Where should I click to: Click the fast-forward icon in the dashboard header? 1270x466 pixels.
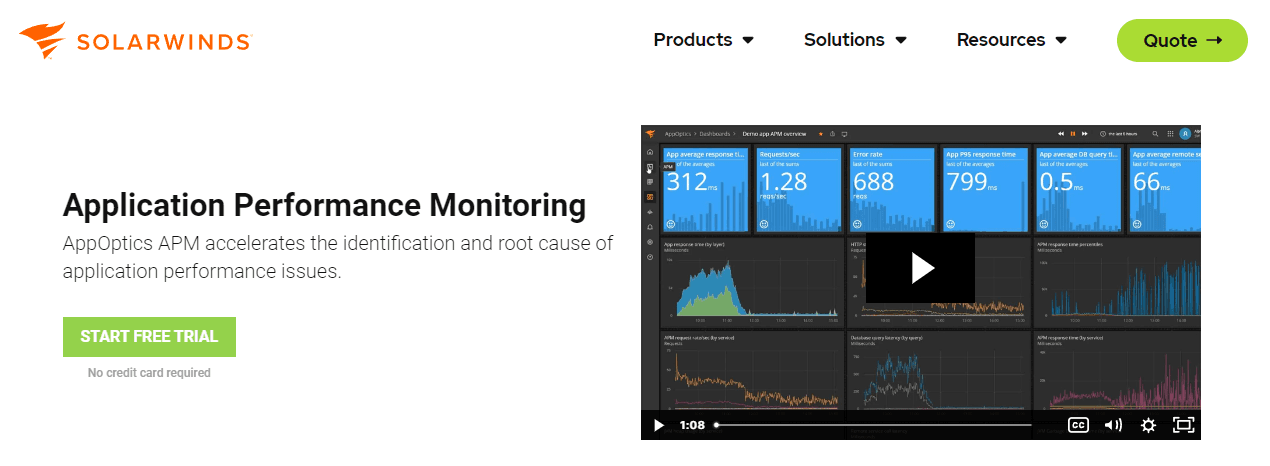pyautogui.click(x=1084, y=134)
